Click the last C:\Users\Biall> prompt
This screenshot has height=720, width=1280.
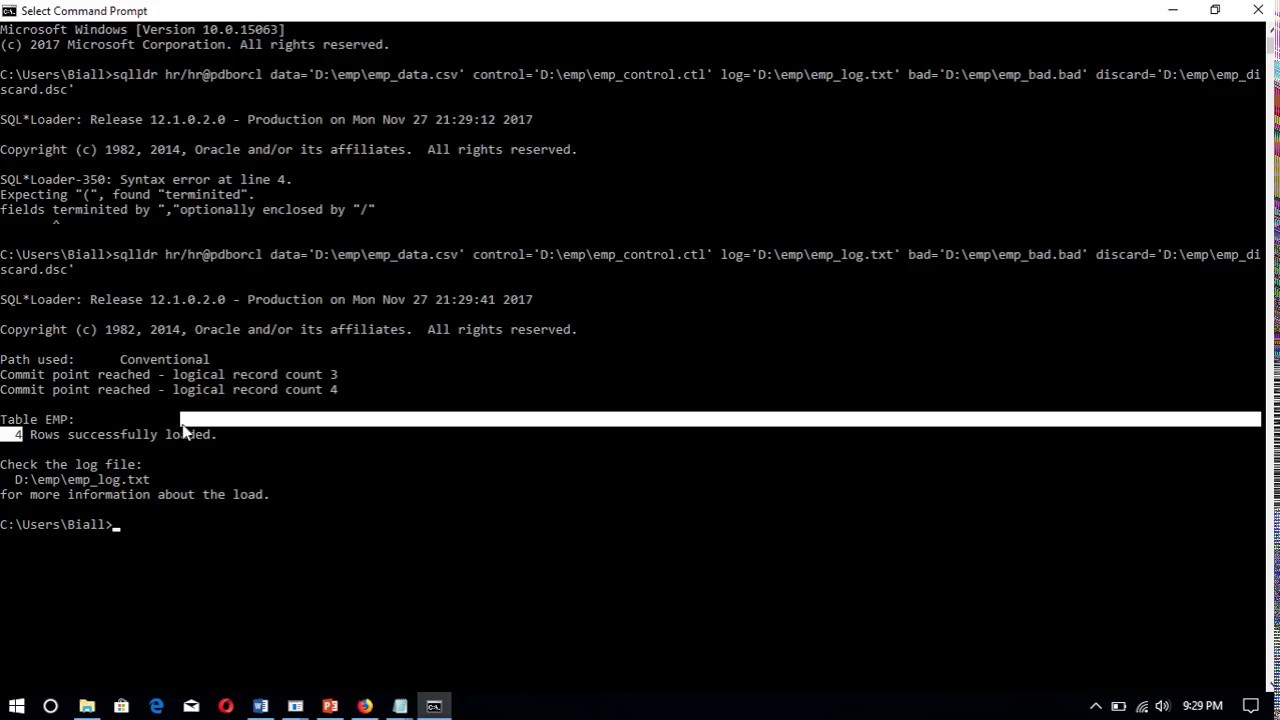(x=56, y=524)
